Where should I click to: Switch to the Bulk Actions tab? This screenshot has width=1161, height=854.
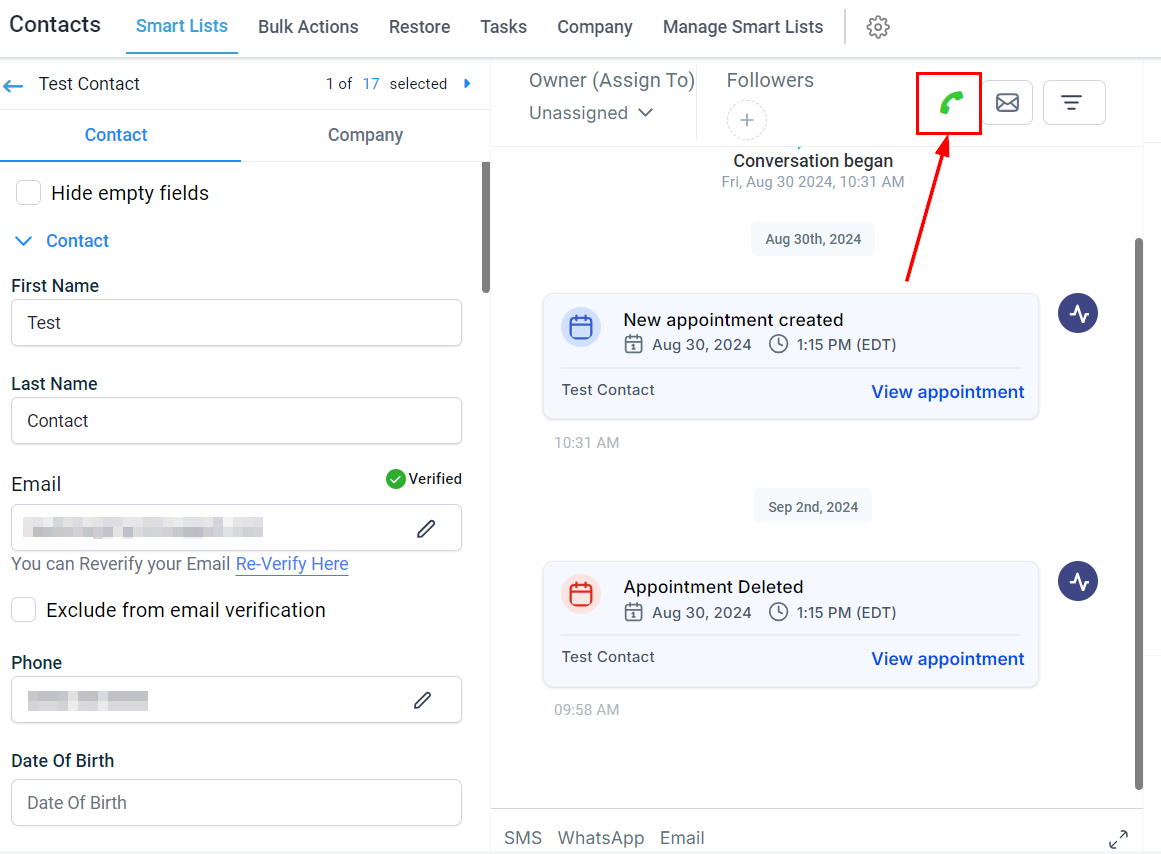click(308, 27)
